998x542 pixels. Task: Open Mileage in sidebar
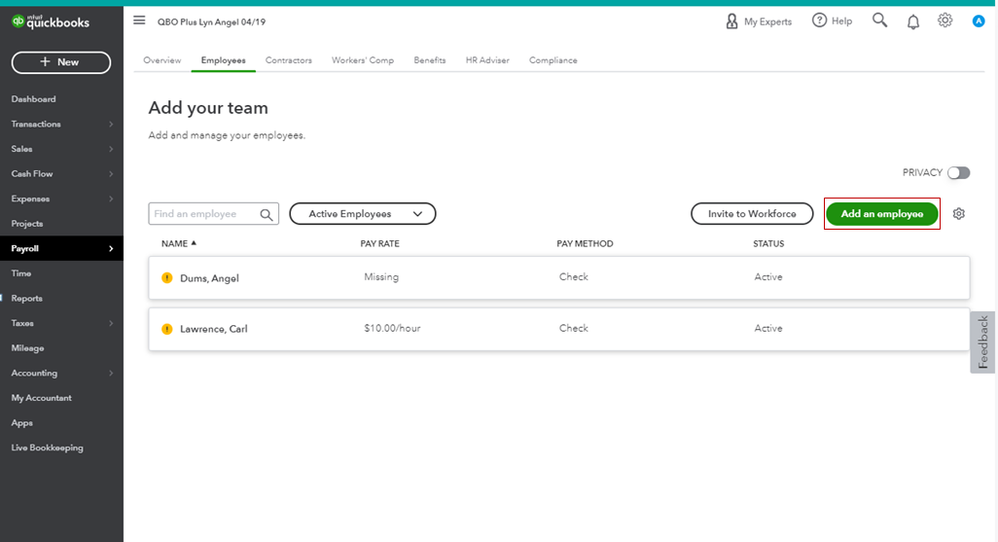27,348
